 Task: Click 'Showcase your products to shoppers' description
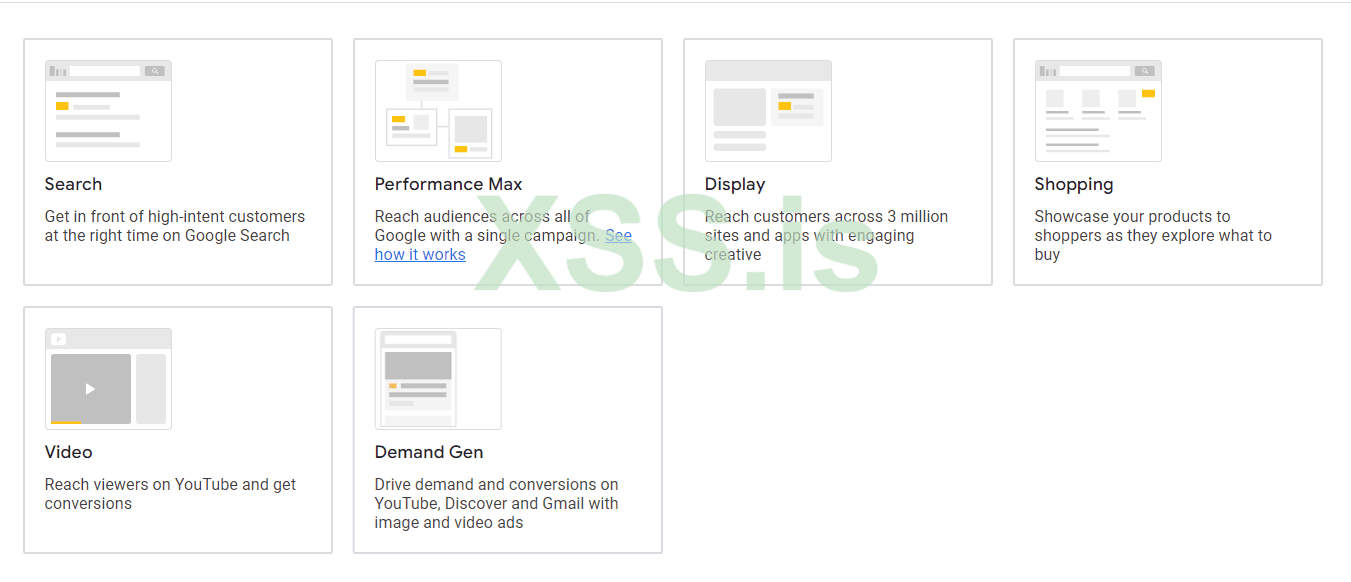click(1153, 235)
